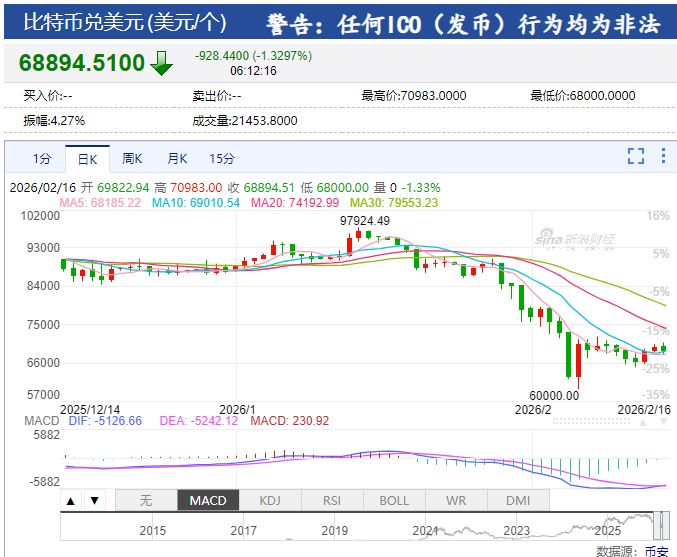This screenshot has height=557, width=677.
Task: Click 2019 on the timeline navigator
Action: pyautogui.click(x=334, y=530)
